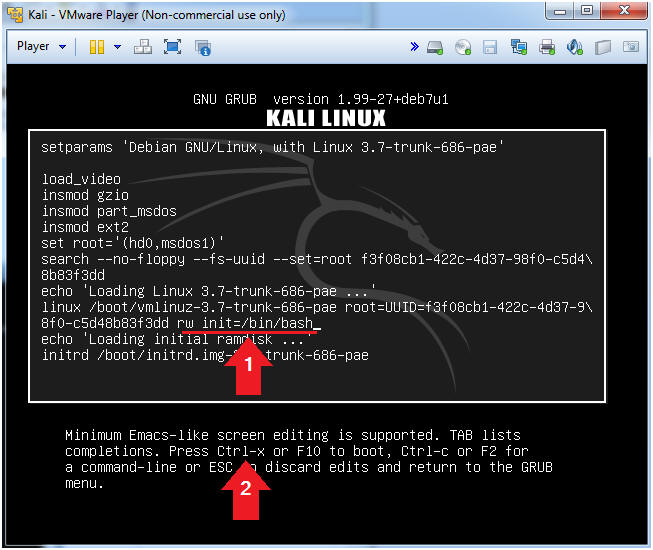Click the '8b83f3dd' continuation line

pos(73,275)
